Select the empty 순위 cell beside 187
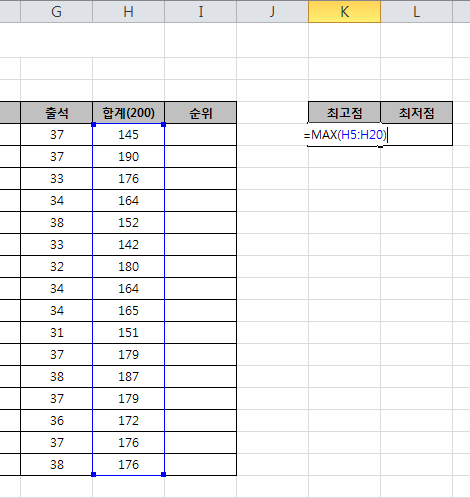 tap(200, 377)
